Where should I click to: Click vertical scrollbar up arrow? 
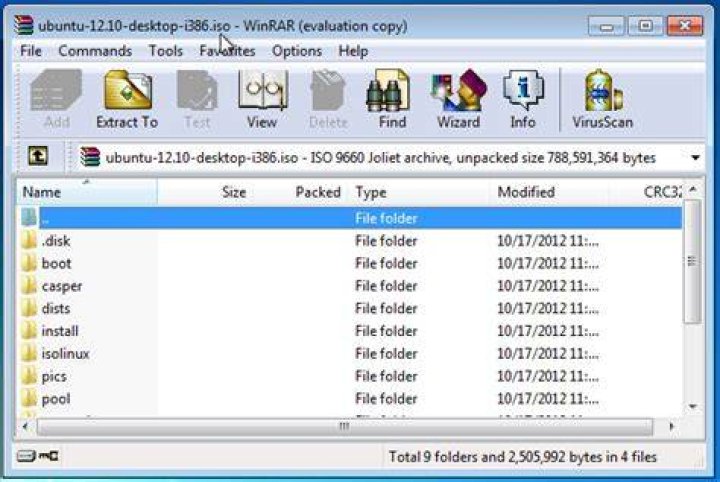pyautogui.click(x=693, y=189)
